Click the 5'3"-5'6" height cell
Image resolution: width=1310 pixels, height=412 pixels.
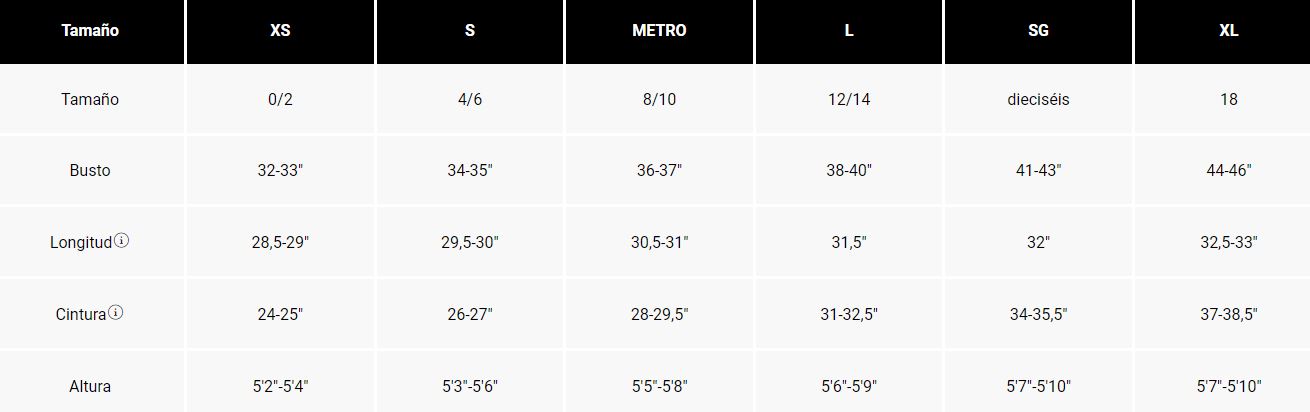pos(470,386)
